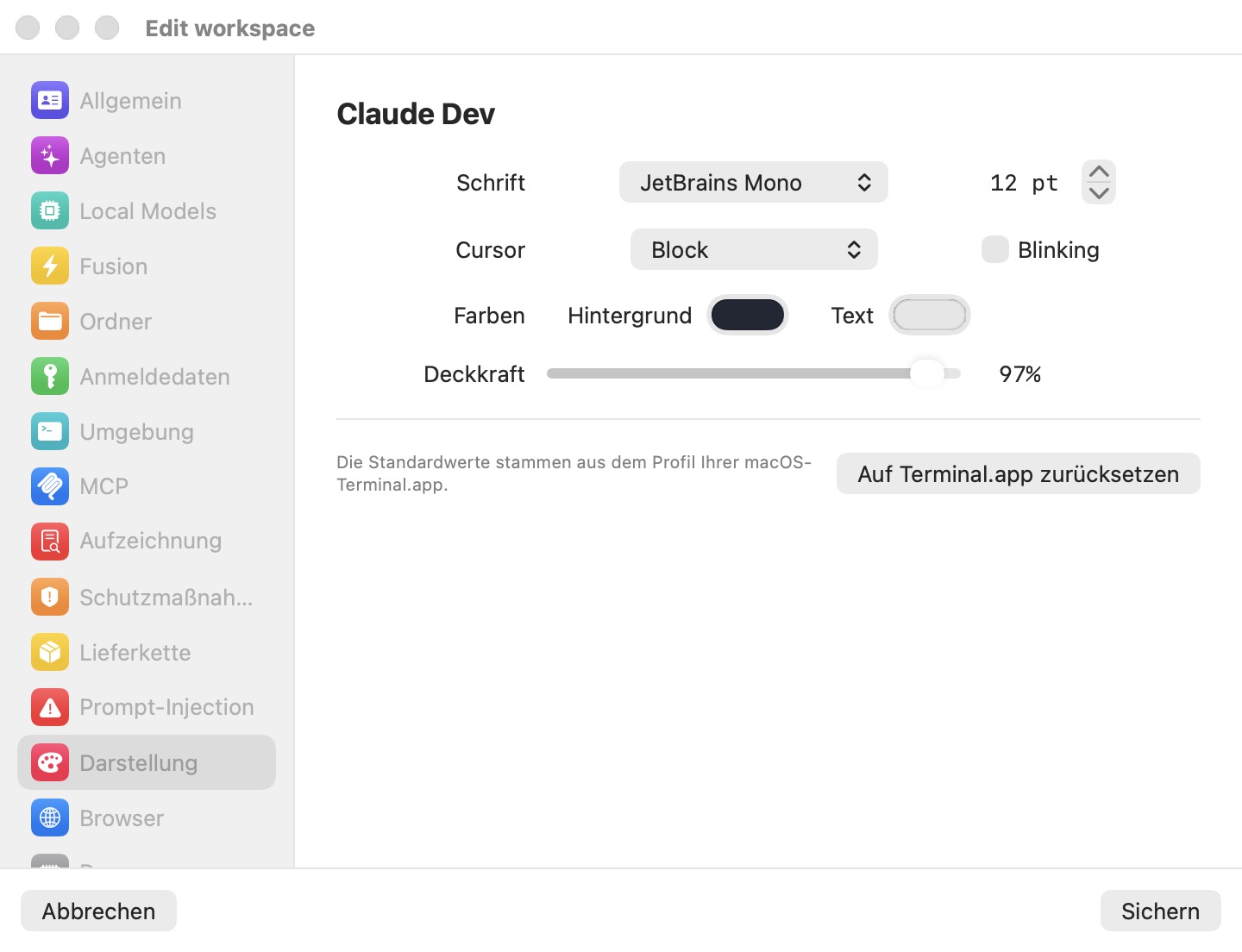The image size is (1242, 952).
Task: Expand the Cursor Block dropdown
Action: (754, 249)
